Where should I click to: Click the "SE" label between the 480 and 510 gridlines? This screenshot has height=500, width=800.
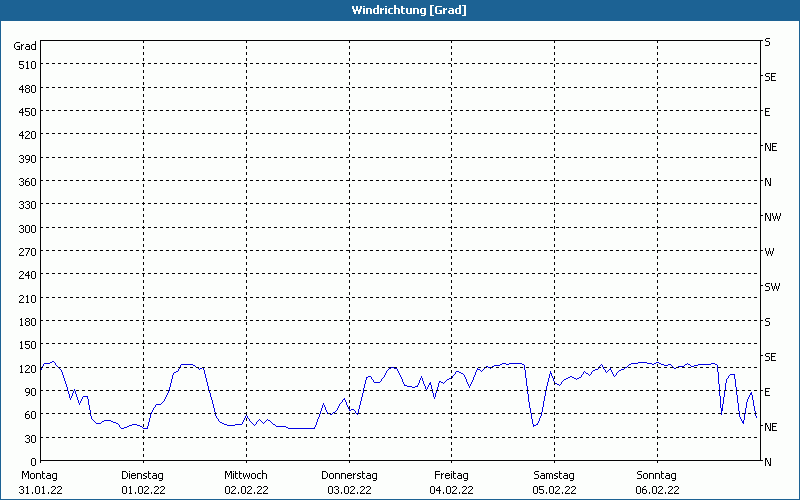pyautogui.click(x=770, y=77)
